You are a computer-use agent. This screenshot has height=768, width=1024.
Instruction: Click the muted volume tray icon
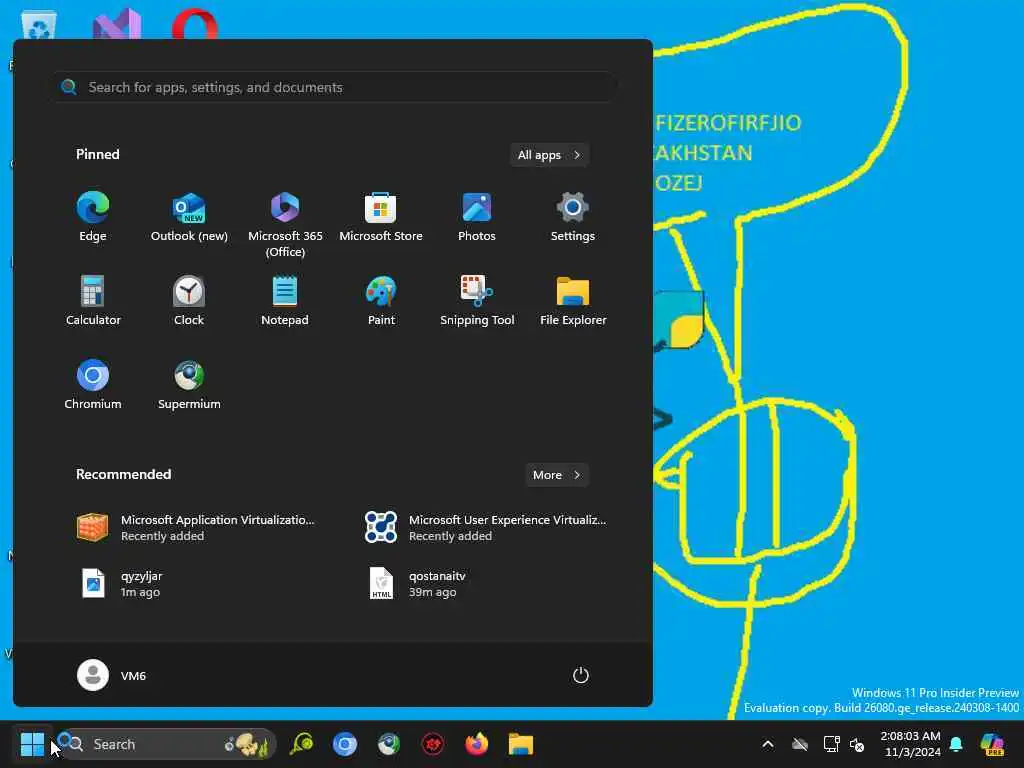(x=857, y=744)
